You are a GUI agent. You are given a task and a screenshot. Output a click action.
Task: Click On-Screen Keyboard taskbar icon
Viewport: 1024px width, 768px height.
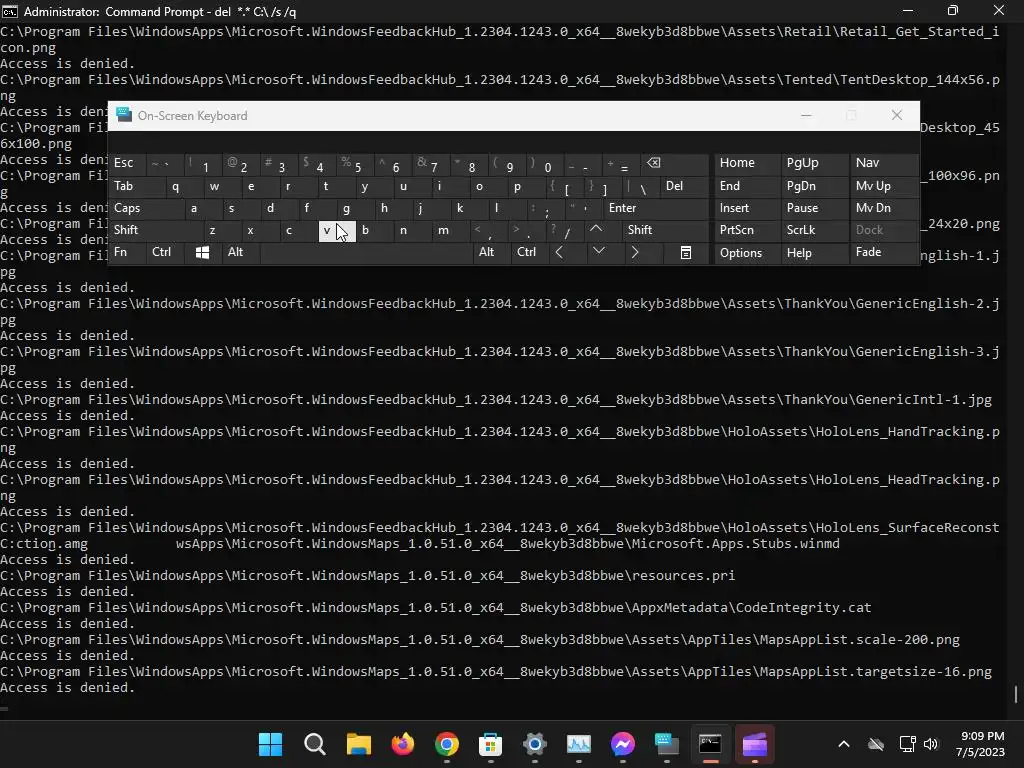(x=667, y=744)
